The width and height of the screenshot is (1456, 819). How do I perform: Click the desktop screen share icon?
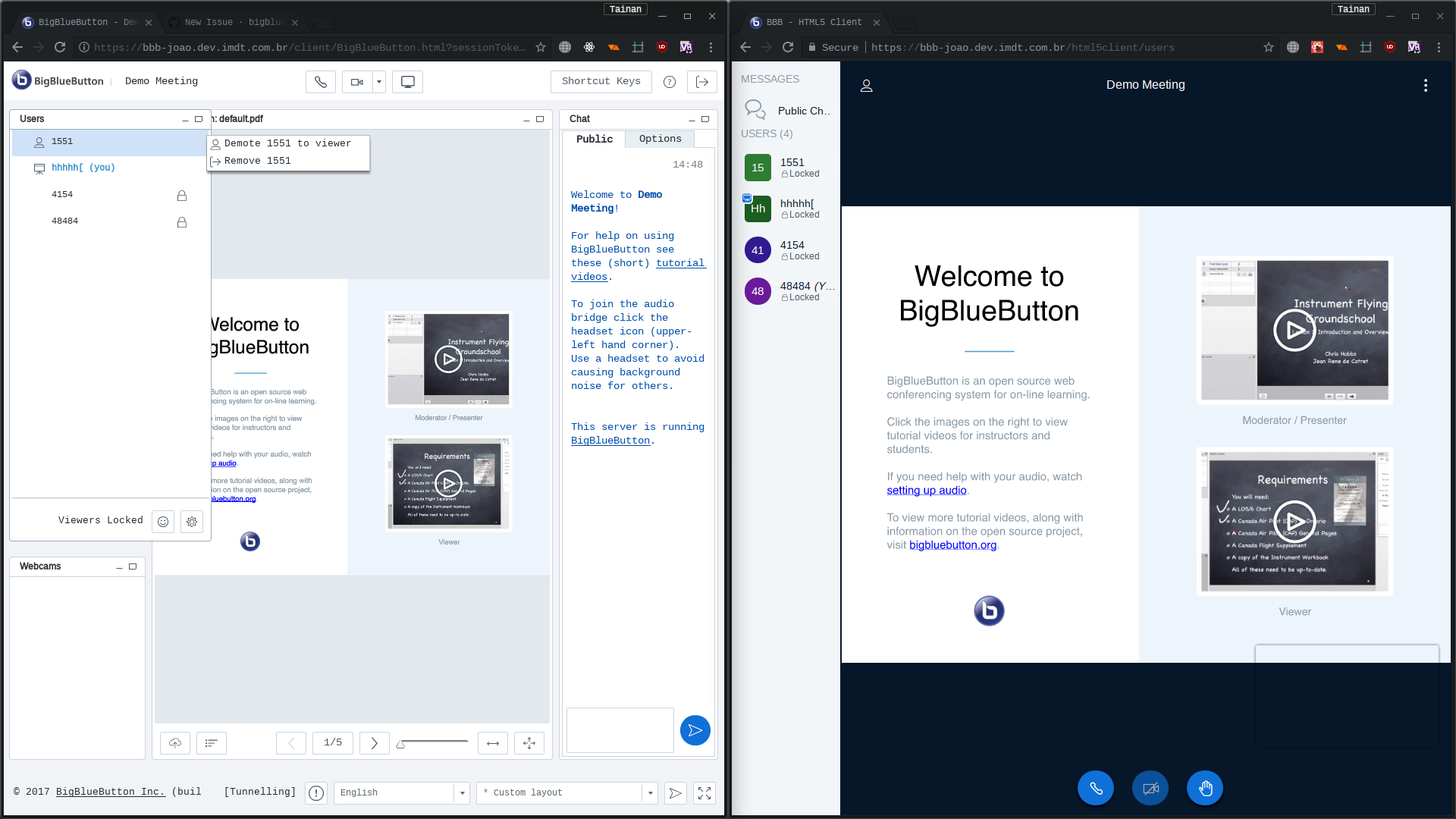407,82
